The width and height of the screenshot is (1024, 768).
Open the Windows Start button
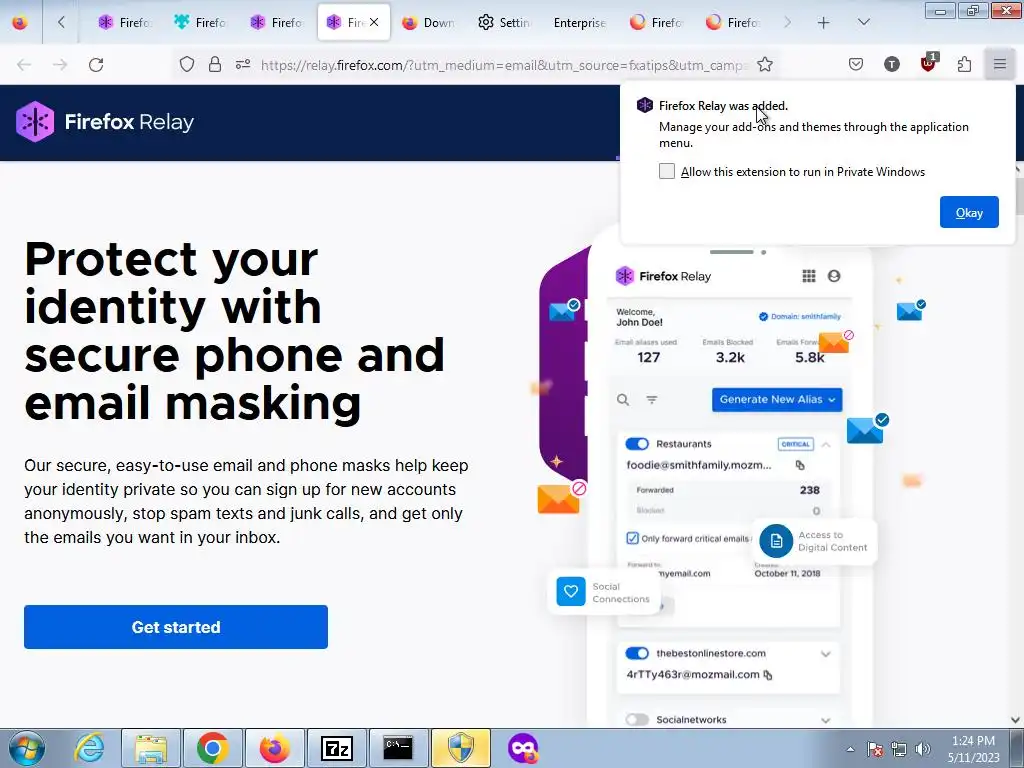[x=26, y=748]
